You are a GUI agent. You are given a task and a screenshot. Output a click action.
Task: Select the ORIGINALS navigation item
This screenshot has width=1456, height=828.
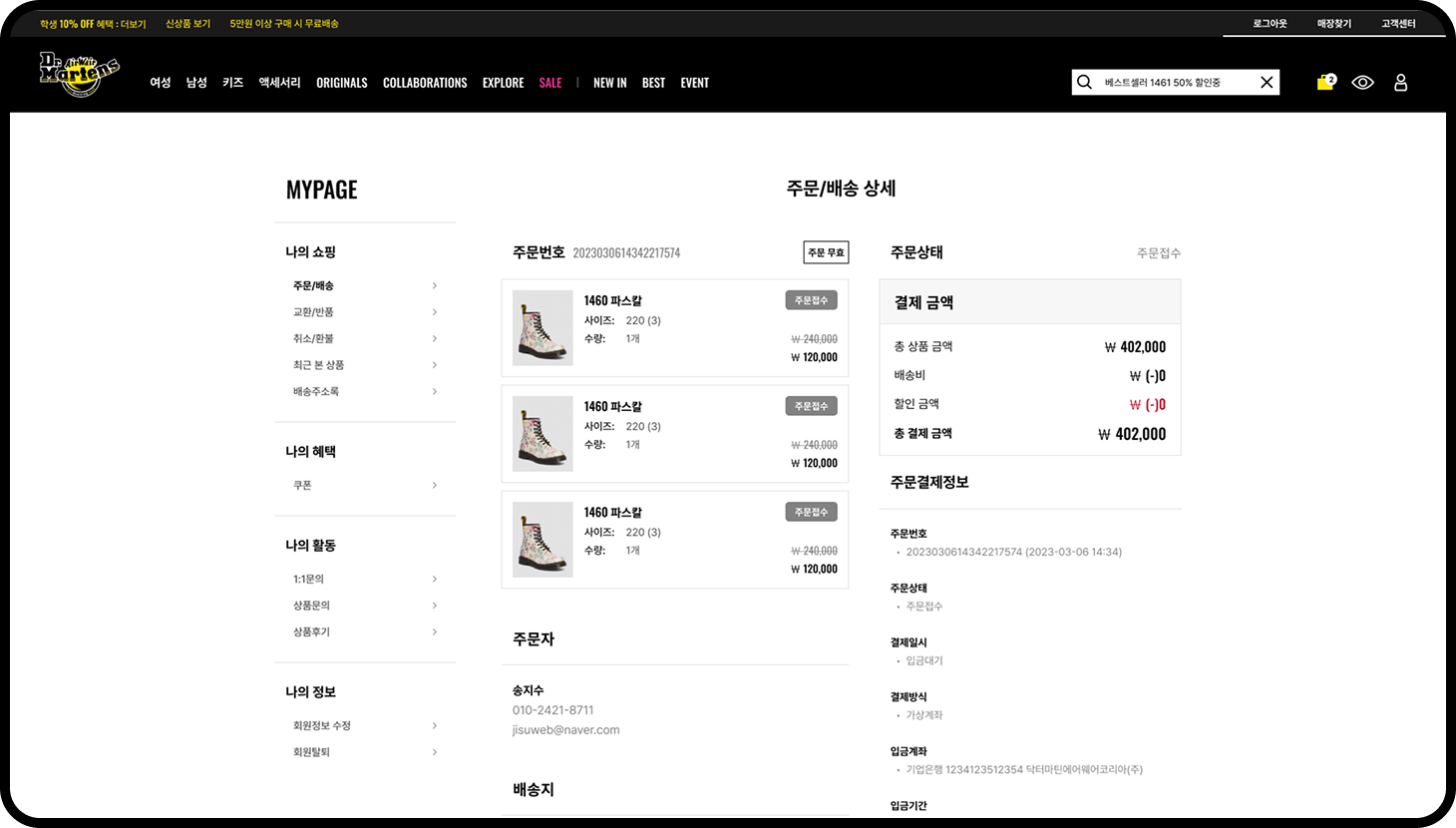click(342, 83)
